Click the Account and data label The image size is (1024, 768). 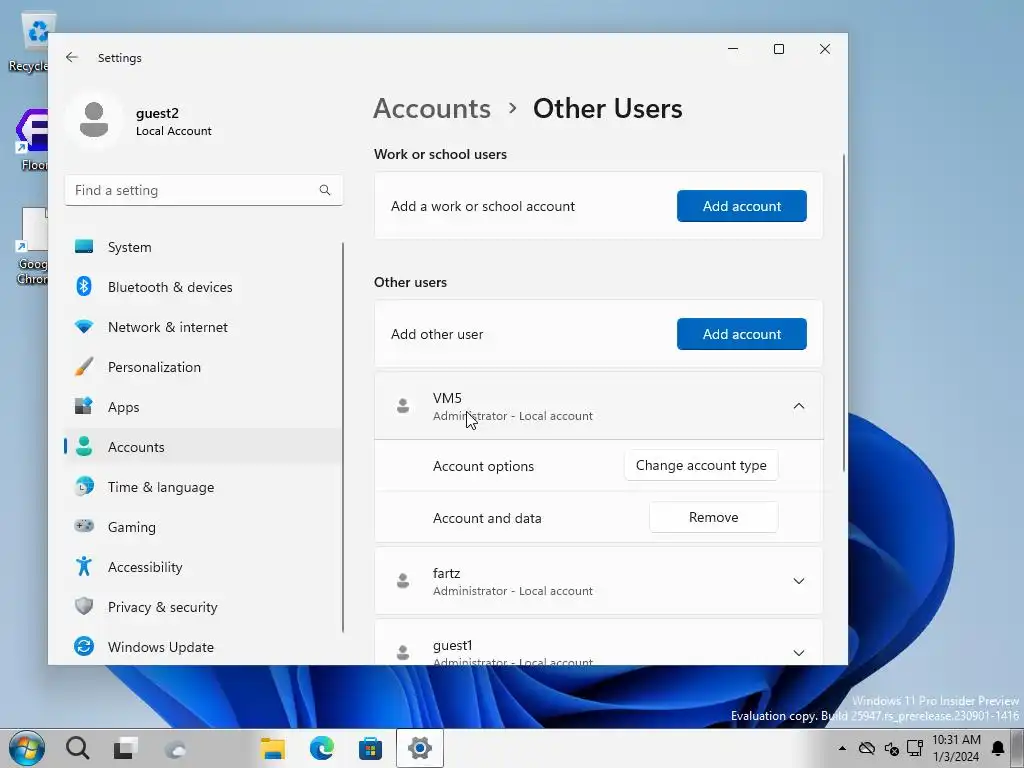tap(487, 518)
